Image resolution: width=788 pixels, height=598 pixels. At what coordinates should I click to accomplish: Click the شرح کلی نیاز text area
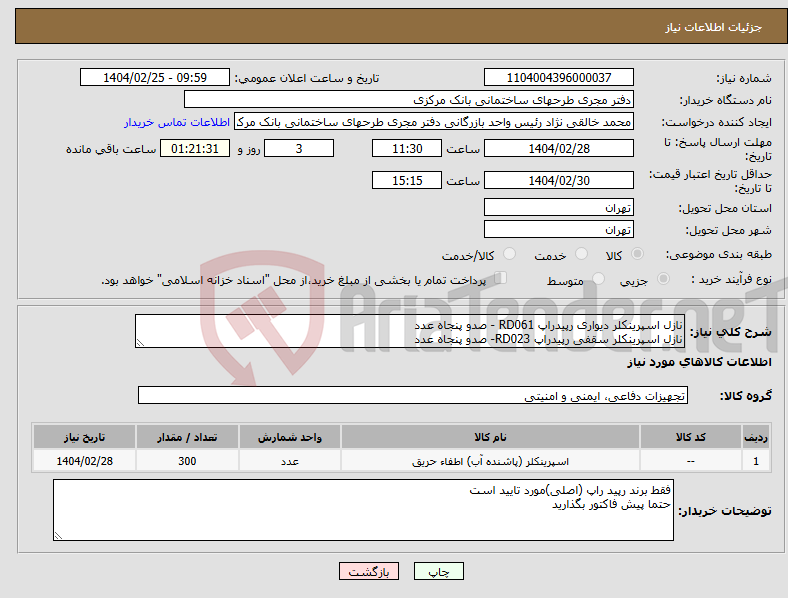click(x=410, y=331)
